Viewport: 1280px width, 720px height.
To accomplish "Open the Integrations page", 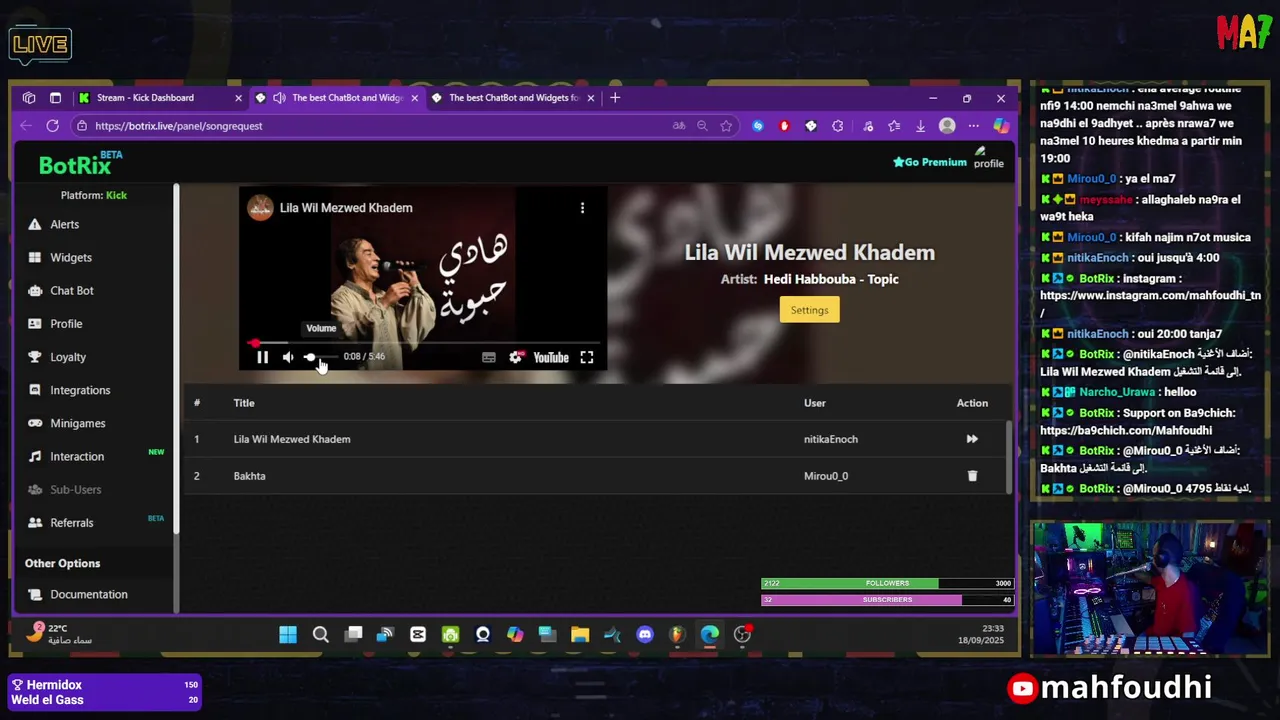I will coord(80,390).
